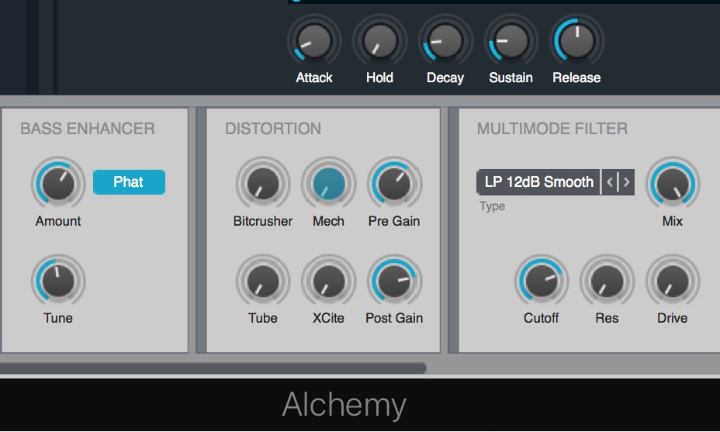Click the filter Res knob

(x=607, y=281)
